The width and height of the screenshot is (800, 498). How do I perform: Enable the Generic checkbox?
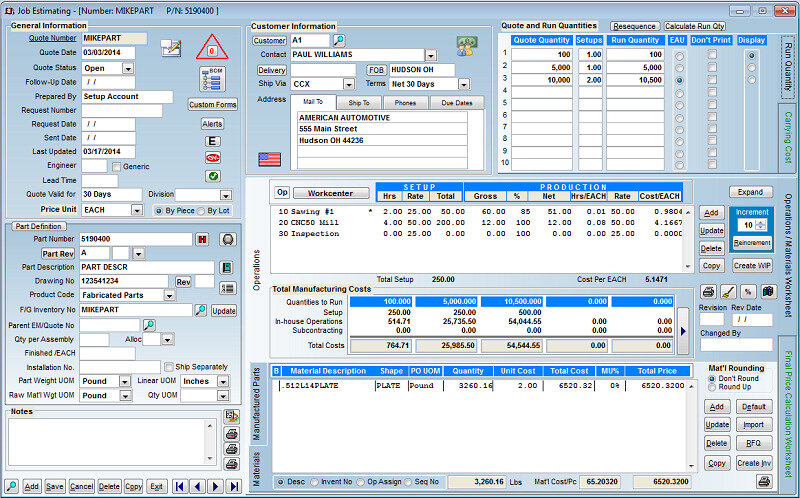point(117,166)
